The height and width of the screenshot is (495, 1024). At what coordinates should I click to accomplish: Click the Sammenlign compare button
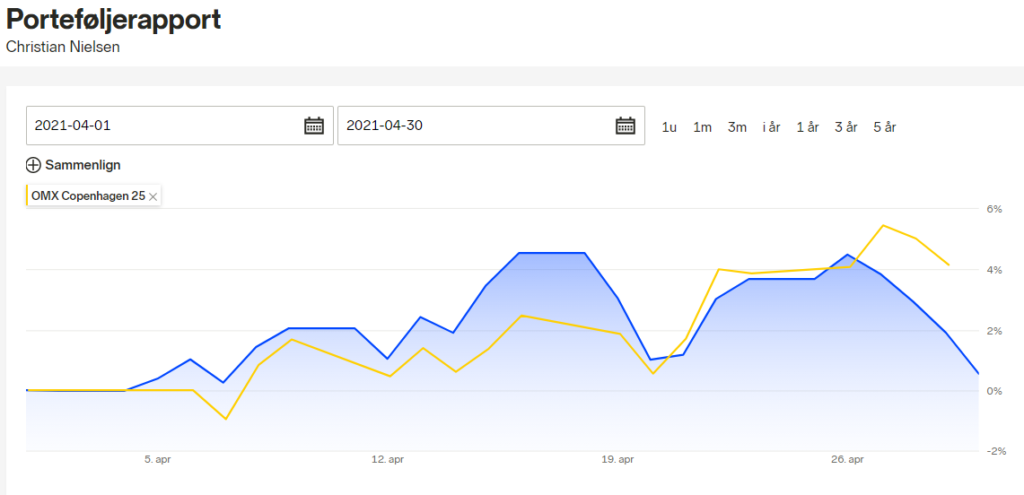point(74,165)
